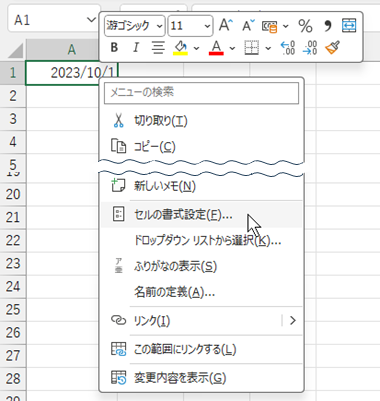Apply the comma style icon
Image resolution: width=380 pixels, height=401 pixels.
pyautogui.click(x=328, y=26)
